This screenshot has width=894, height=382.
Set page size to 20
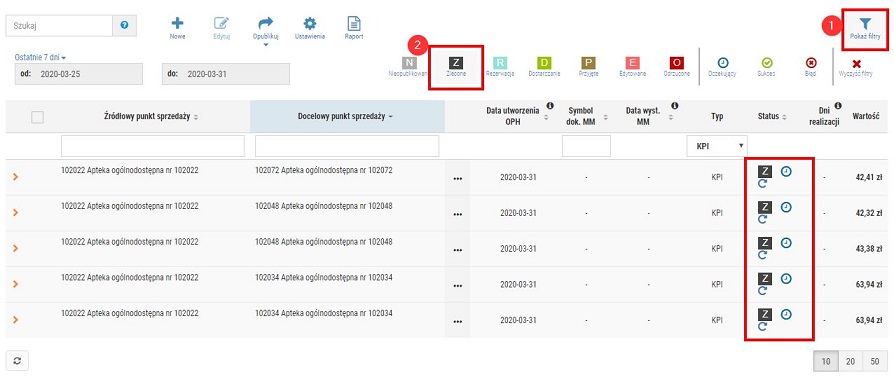(850, 361)
